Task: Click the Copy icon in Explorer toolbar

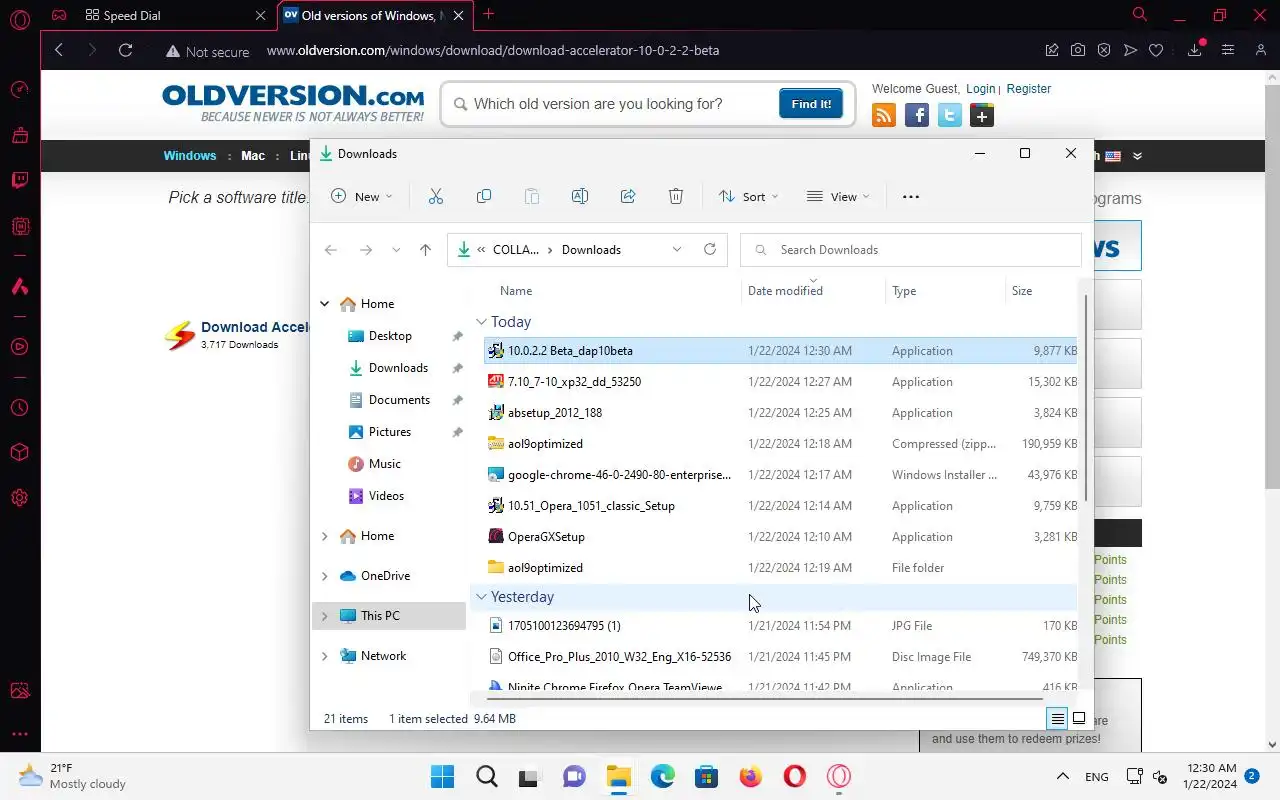Action: point(484,197)
